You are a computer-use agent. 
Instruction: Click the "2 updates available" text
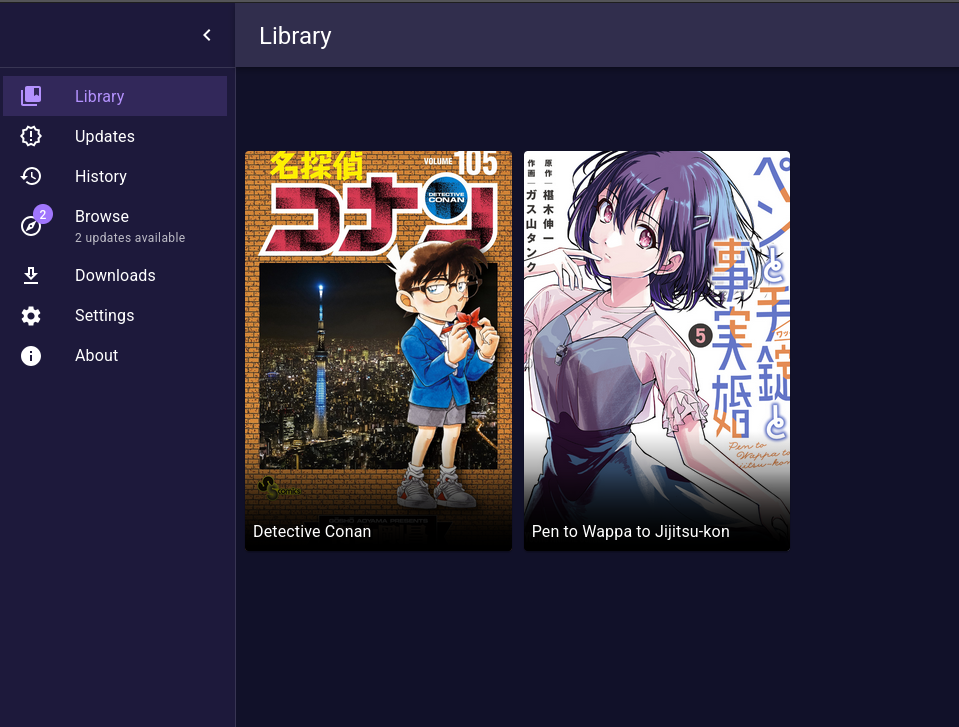tap(130, 238)
